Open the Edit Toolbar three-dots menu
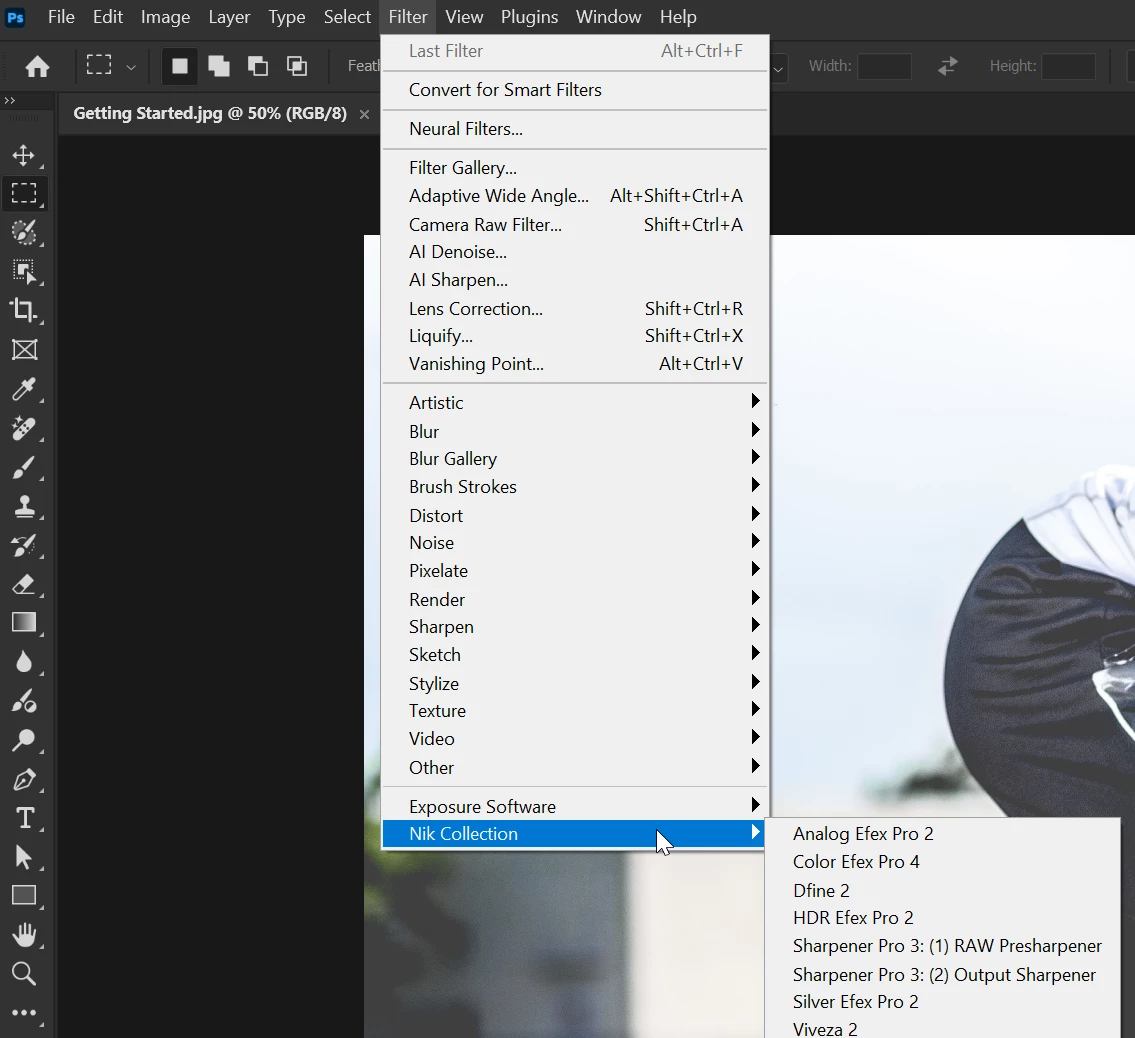The image size is (1135, 1038). [24, 1013]
